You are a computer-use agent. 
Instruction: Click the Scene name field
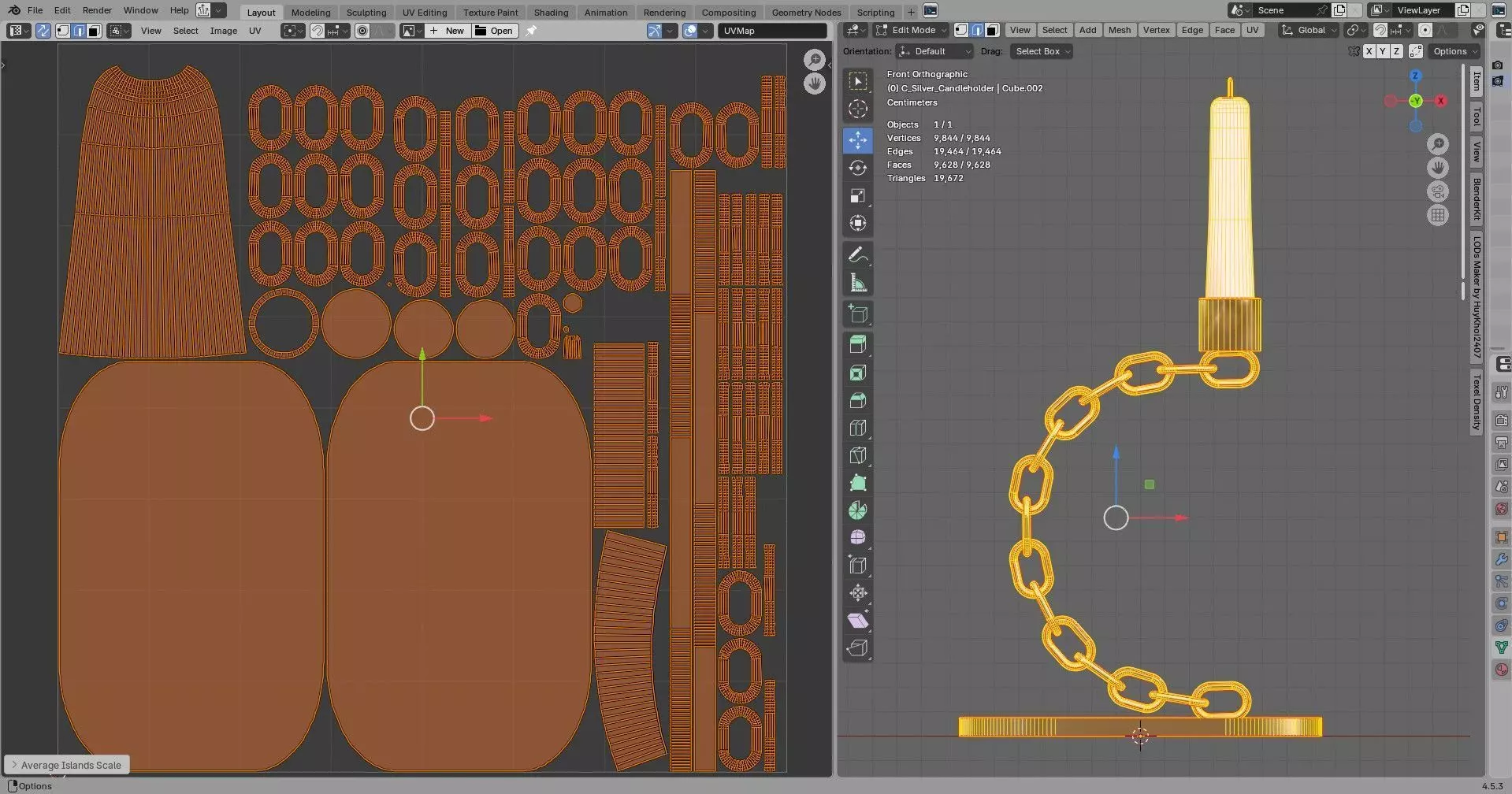point(1284,10)
